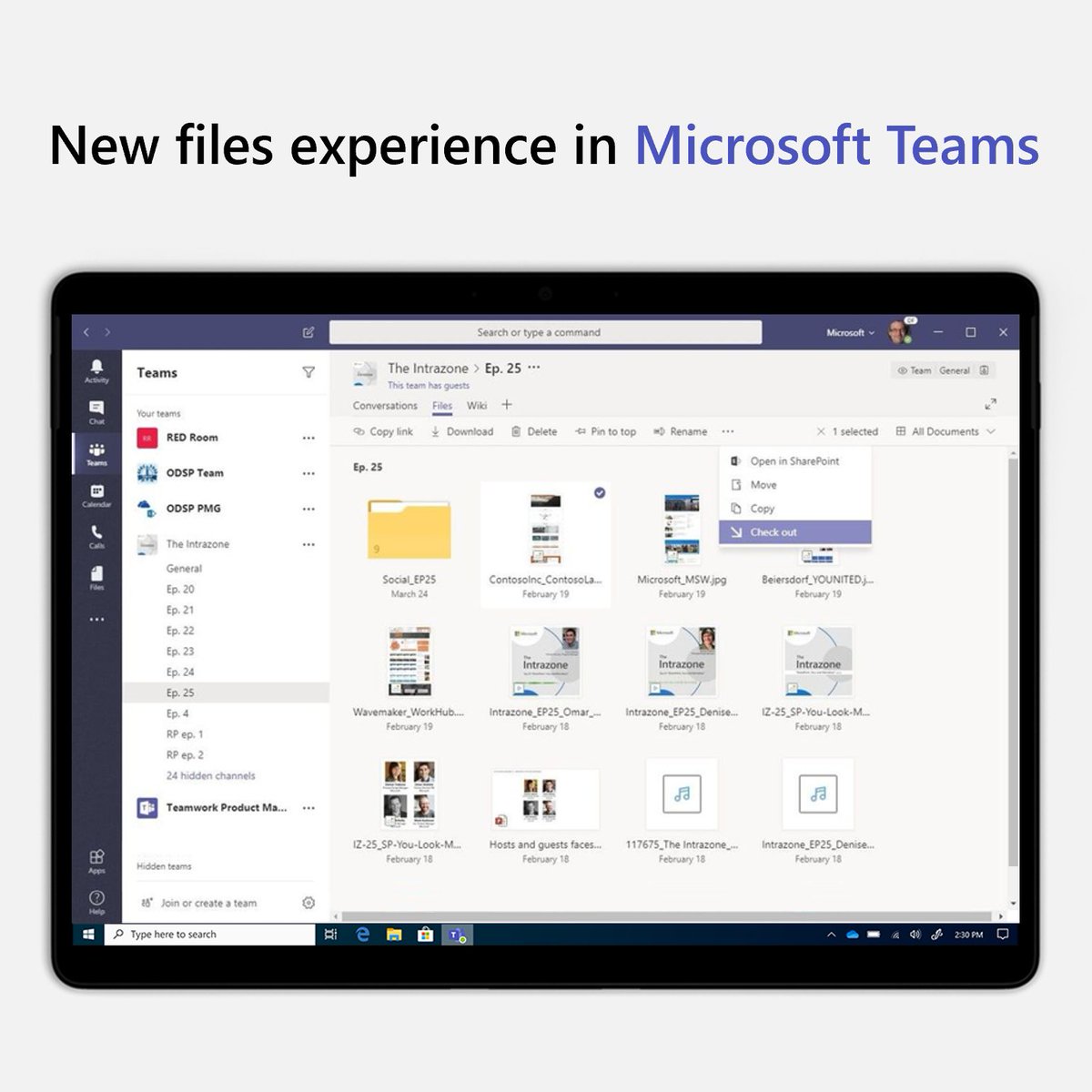Choose Check out from the menu
Image resolution: width=1092 pixels, height=1092 pixels.
tap(794, 532)
